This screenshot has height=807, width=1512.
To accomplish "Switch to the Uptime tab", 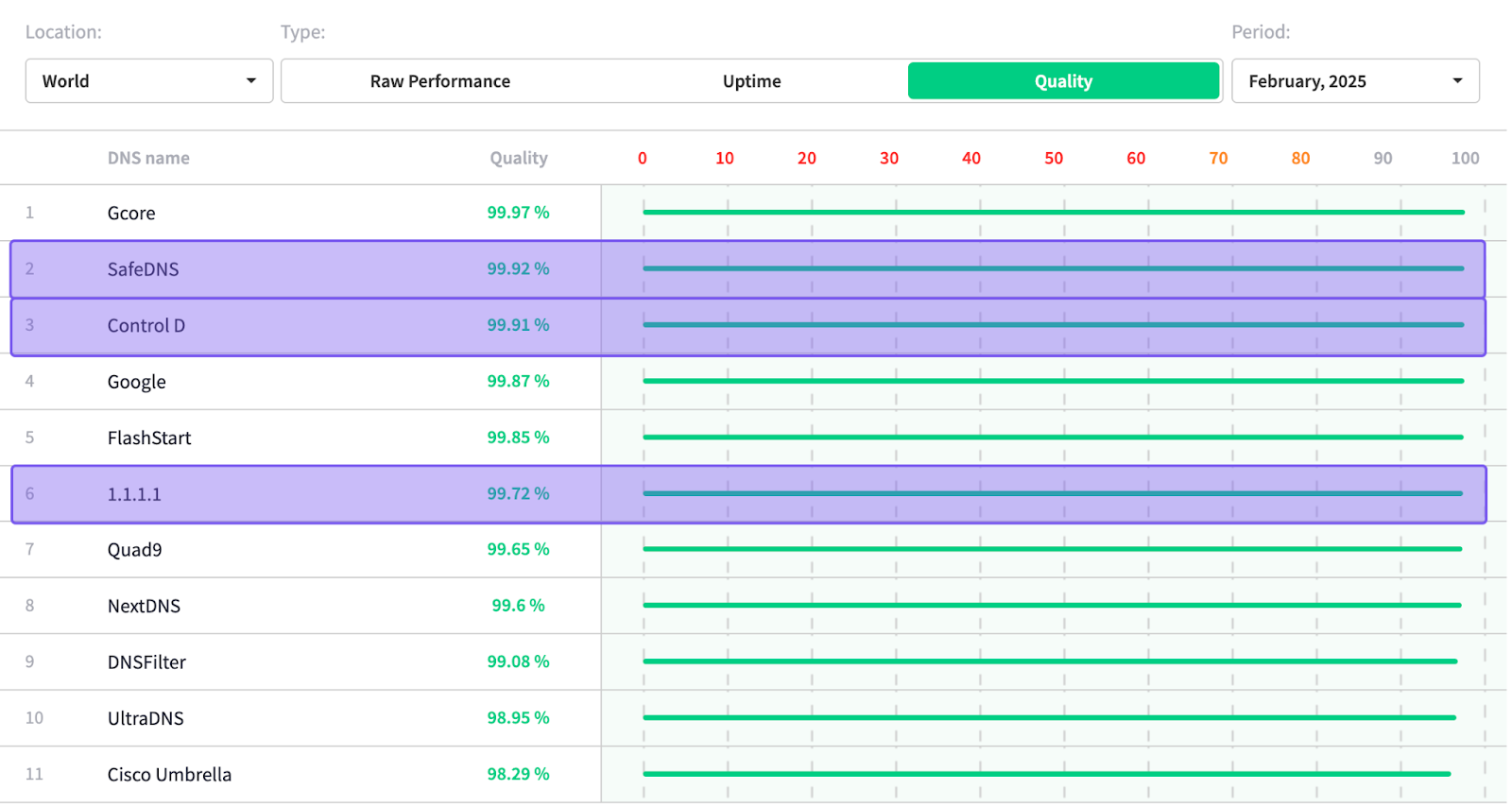I will pos(752,81).
